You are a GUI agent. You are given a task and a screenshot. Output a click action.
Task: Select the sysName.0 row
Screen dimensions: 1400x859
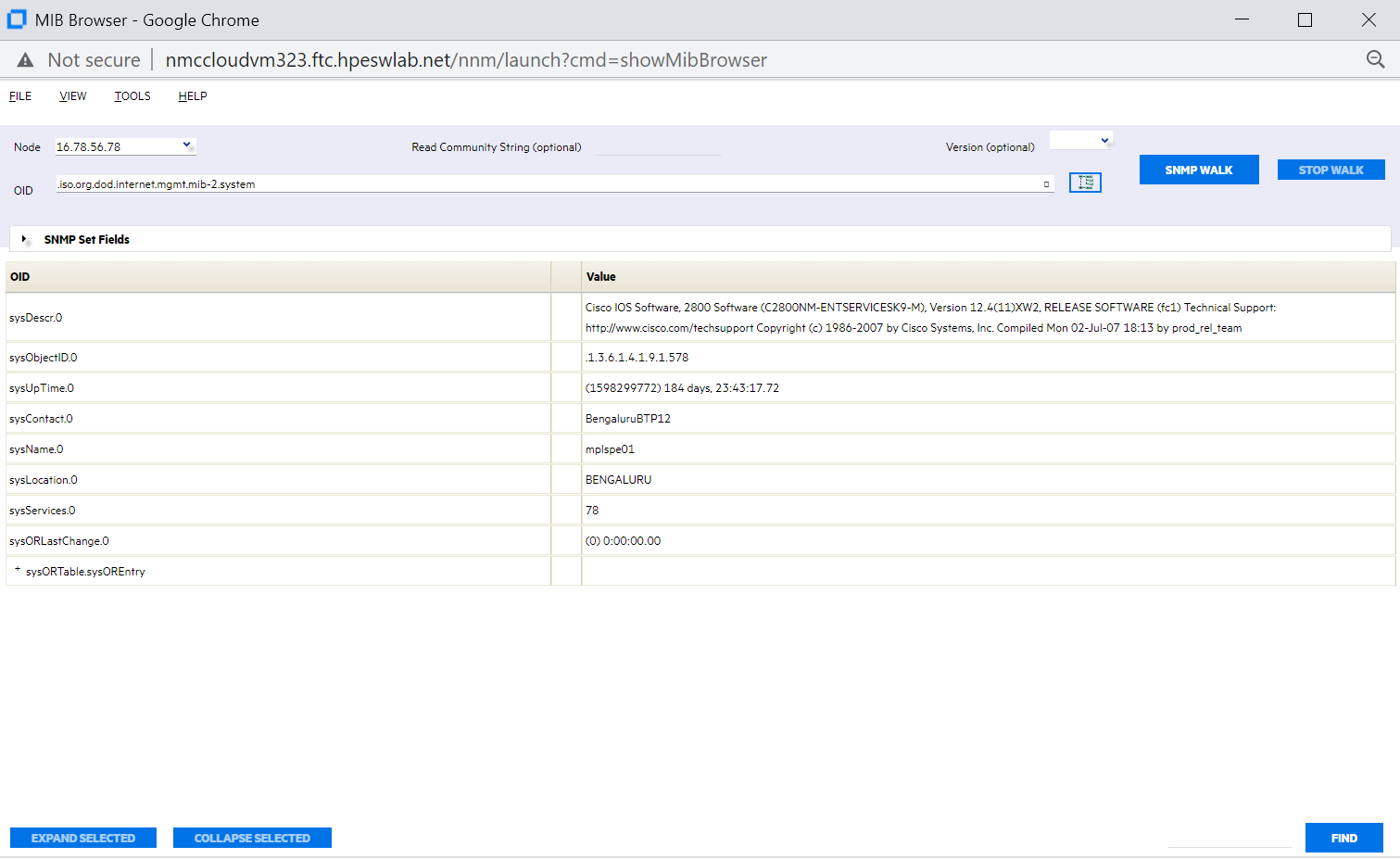click(x=278, y=448)
